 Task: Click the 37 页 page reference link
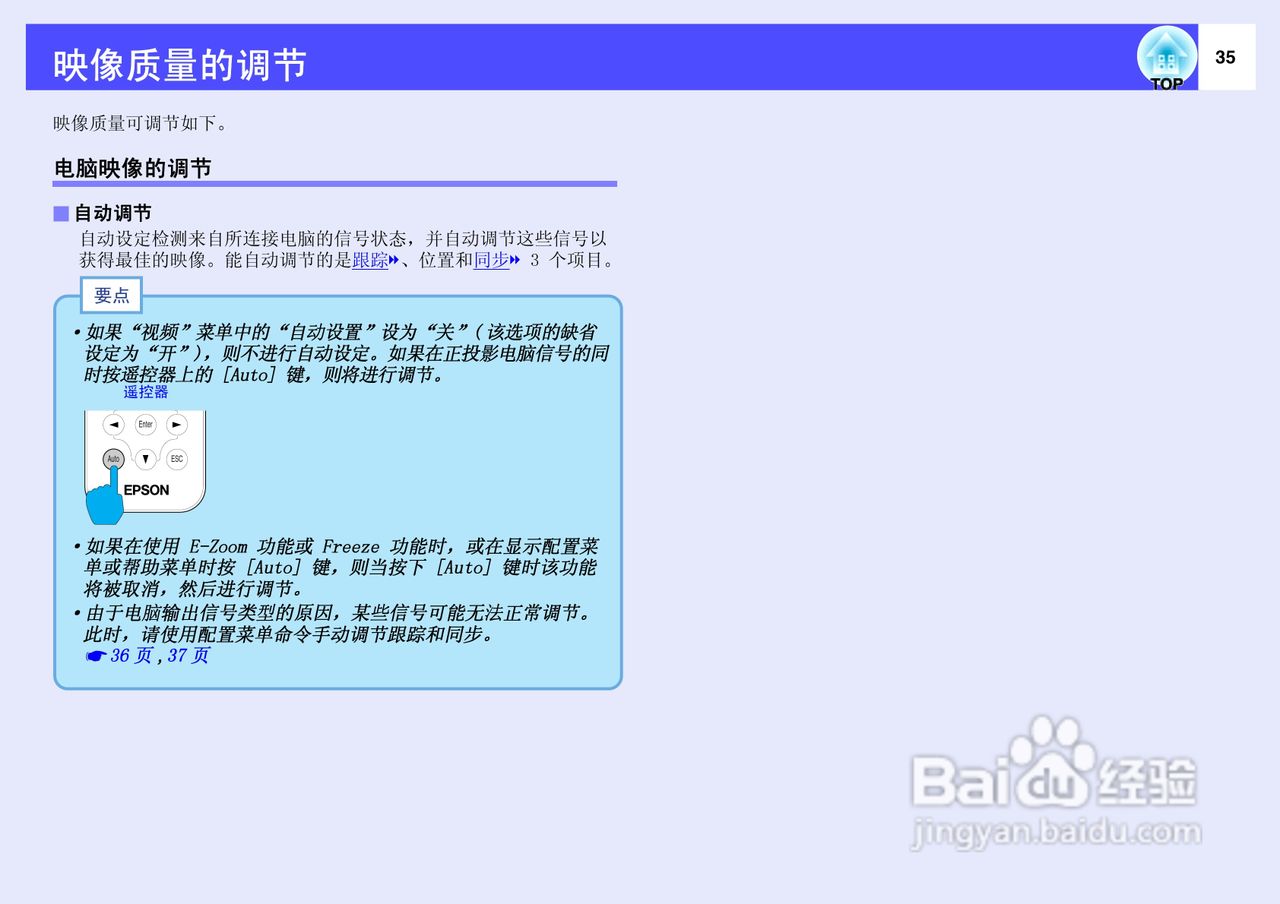[x=187, y=655]
